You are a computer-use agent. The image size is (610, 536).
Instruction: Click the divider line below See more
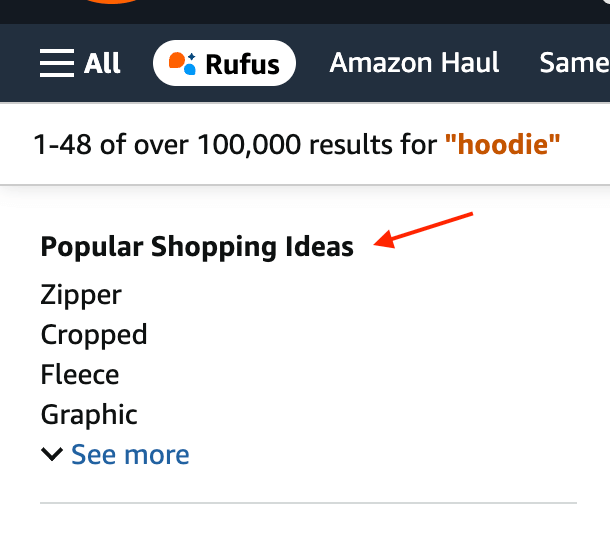308,502
